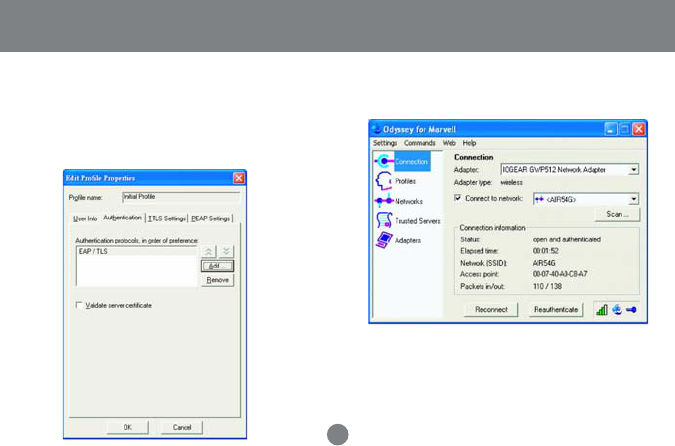Screen dimensions: 675x446
Task: Open the Web menu
Action: click(449, 143)
